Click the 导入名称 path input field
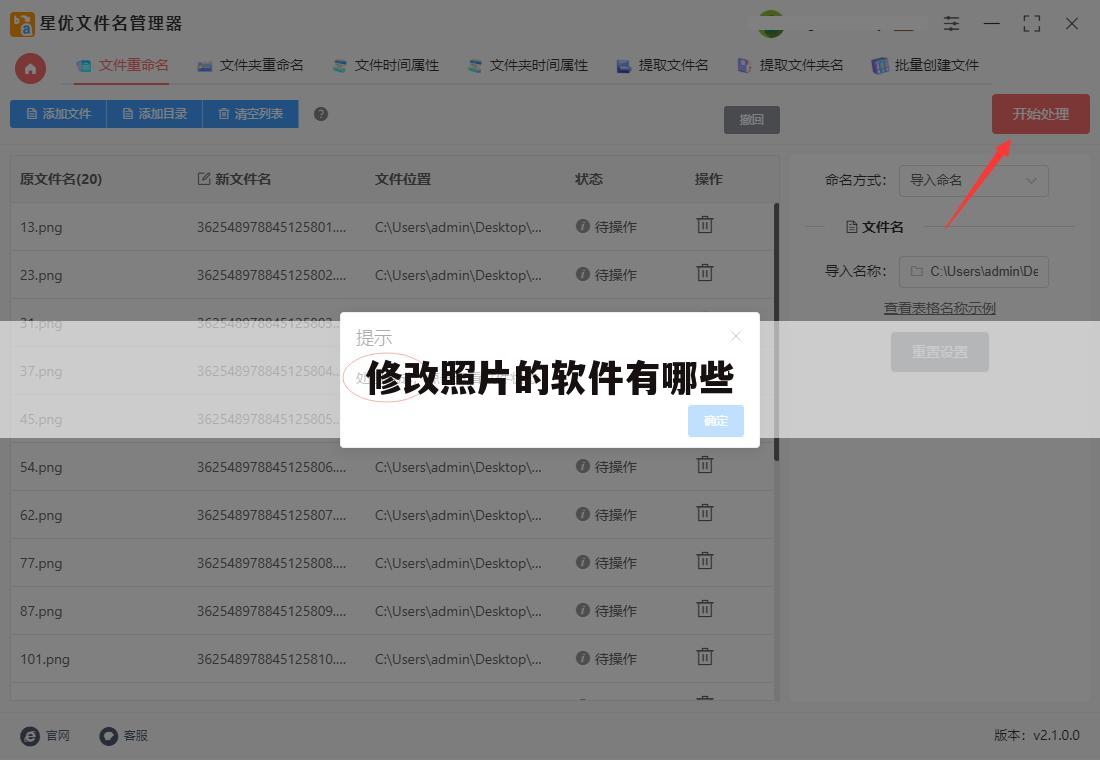Viewport: 1100px width, 760px height. pyautogui.click(x=973, y=272)
